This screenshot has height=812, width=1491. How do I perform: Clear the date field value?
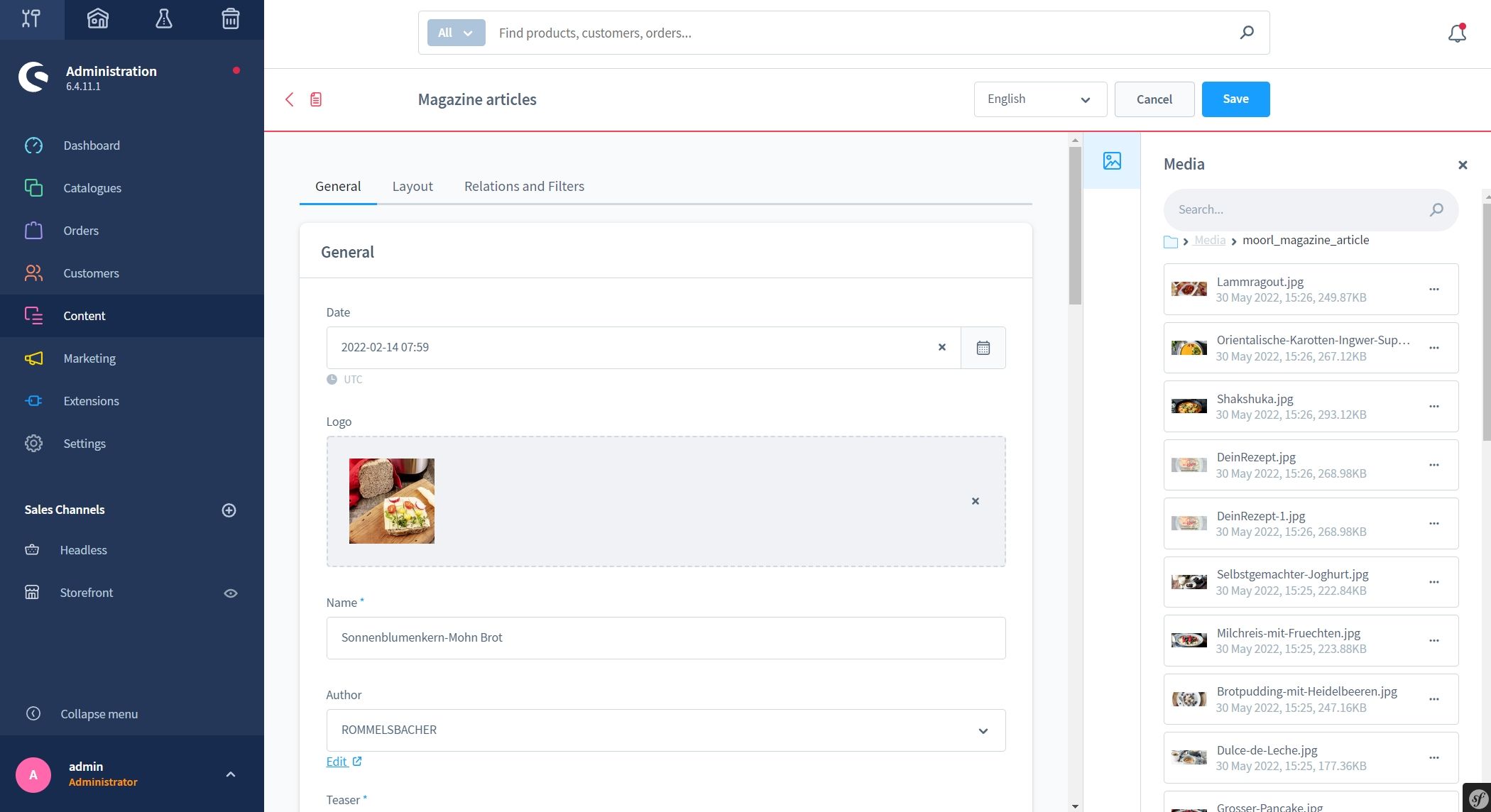click(941, 348)
